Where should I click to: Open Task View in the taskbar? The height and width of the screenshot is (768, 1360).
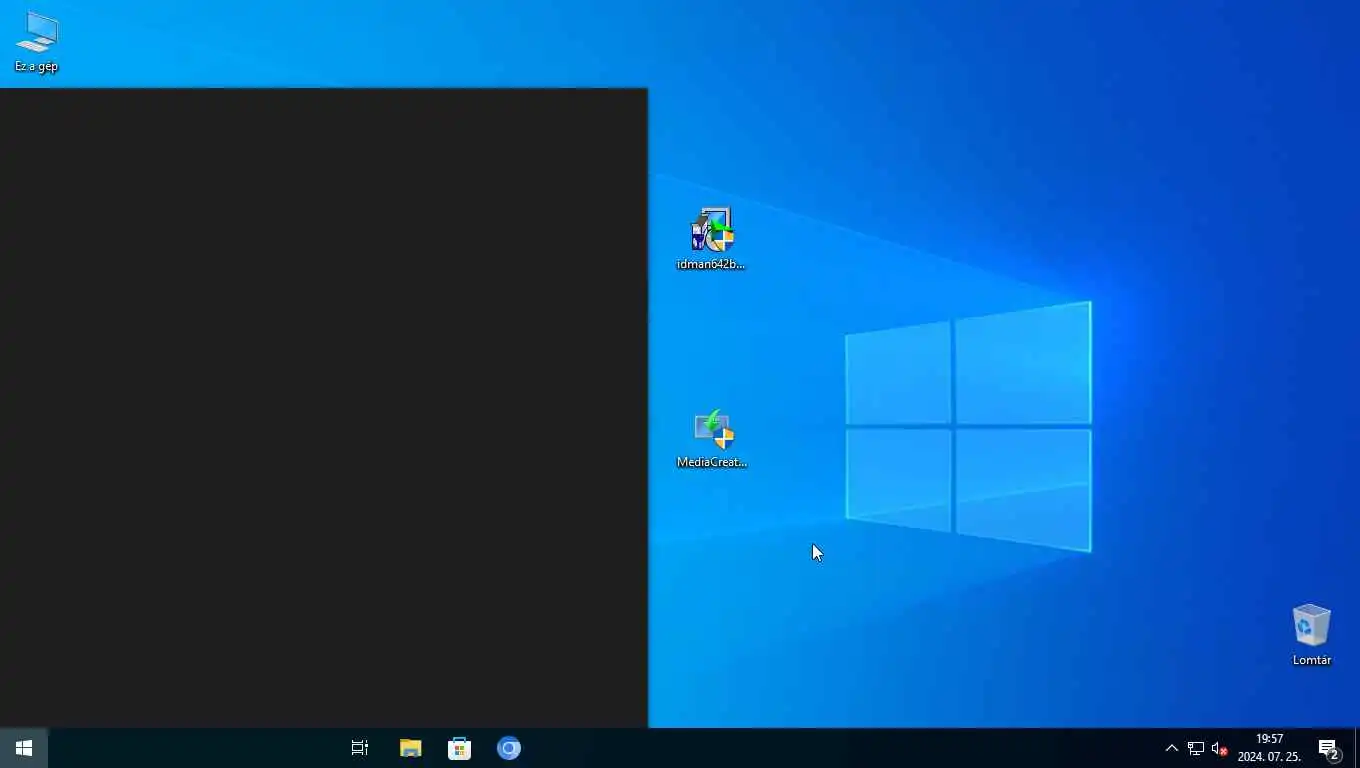click(x=360, y=748)
